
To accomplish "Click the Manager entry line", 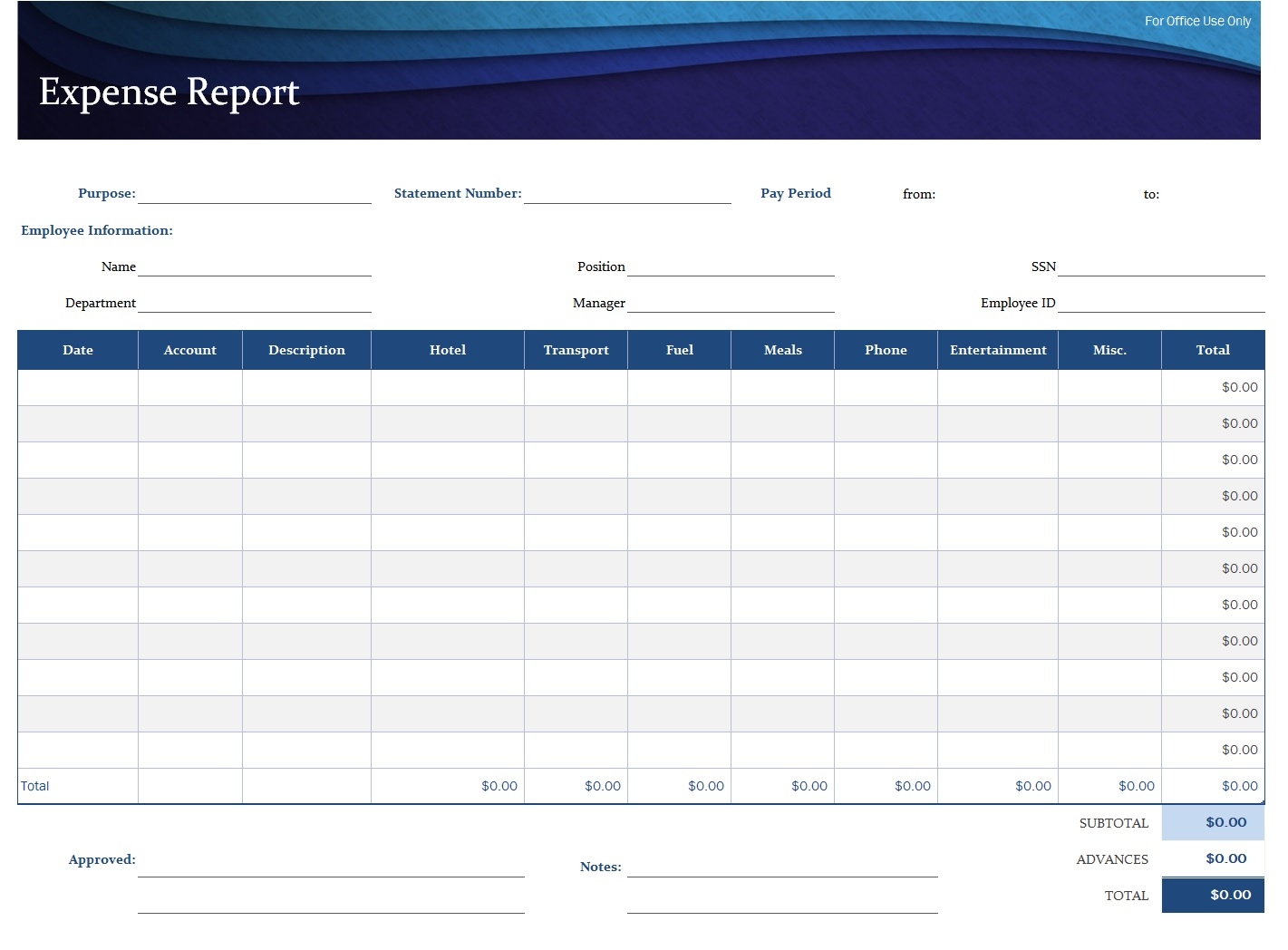I will 730,307.
